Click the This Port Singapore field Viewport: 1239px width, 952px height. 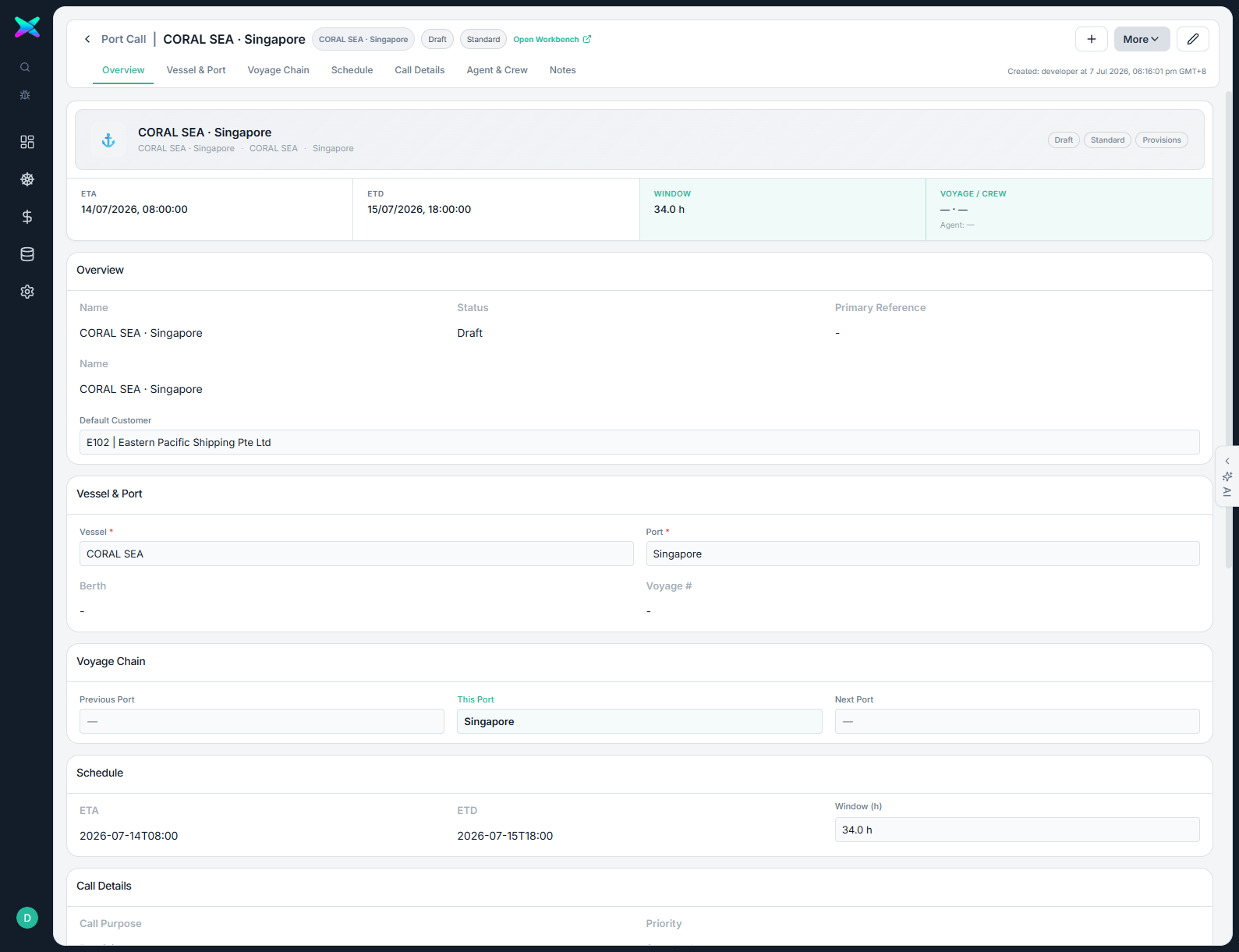[x=639, y=721]
